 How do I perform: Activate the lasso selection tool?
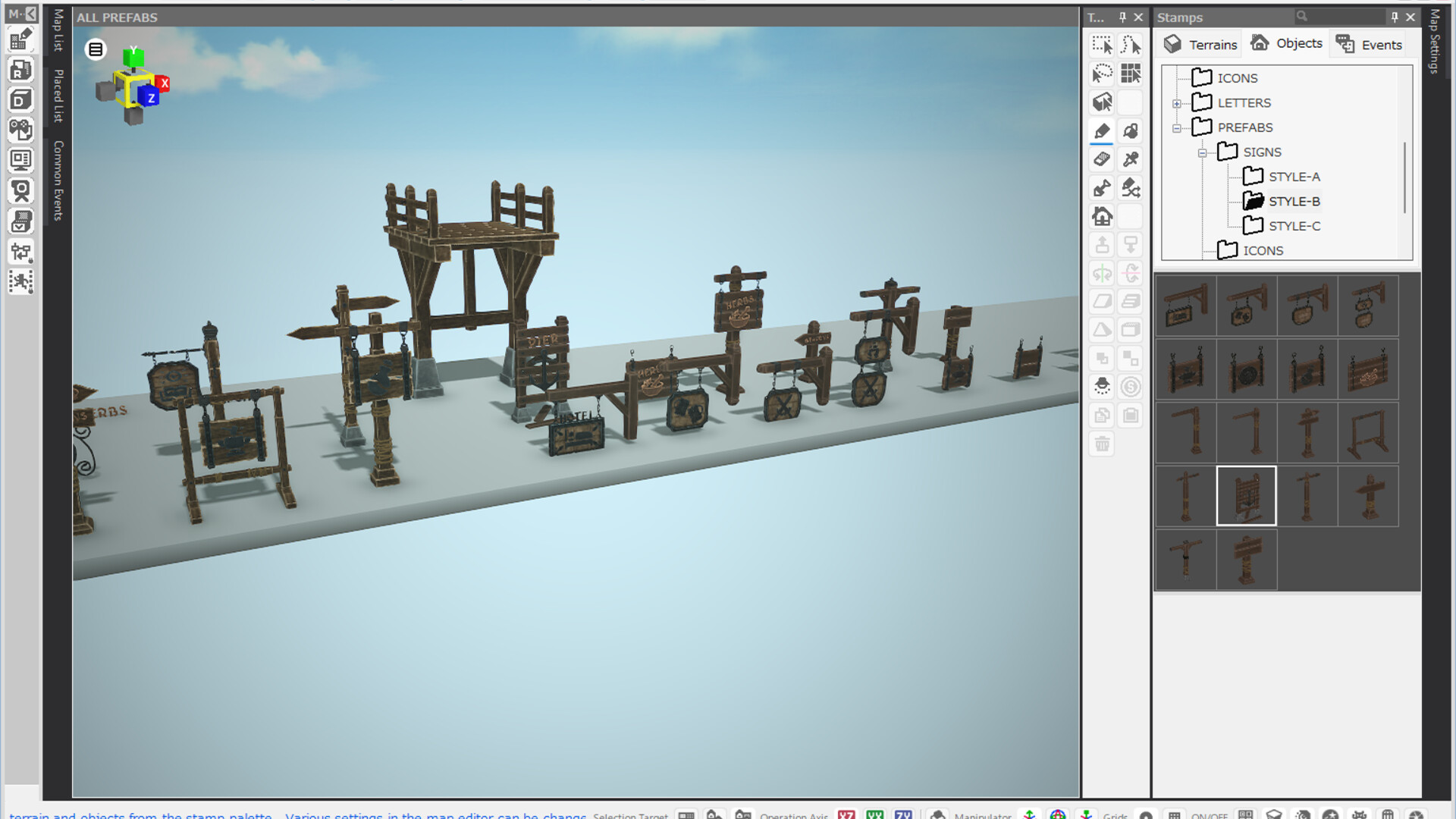tap(1102, 74)
